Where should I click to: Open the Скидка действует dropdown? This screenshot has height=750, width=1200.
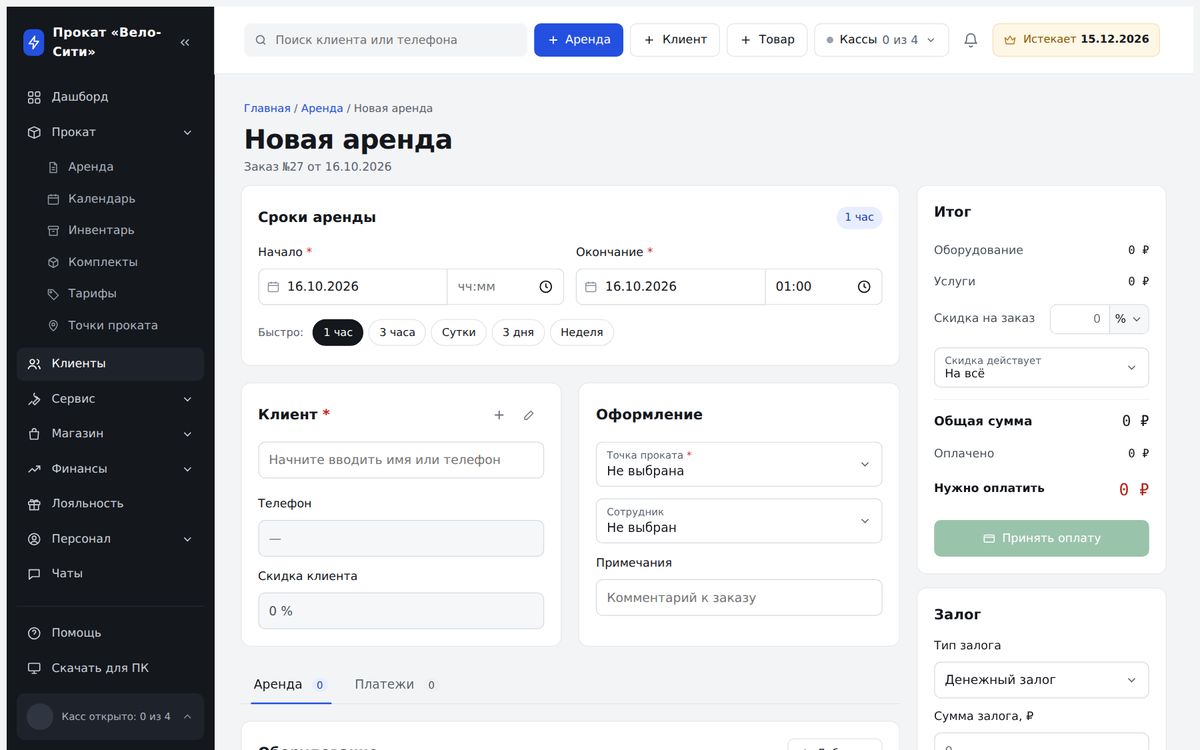click(x=1041, y=367)
